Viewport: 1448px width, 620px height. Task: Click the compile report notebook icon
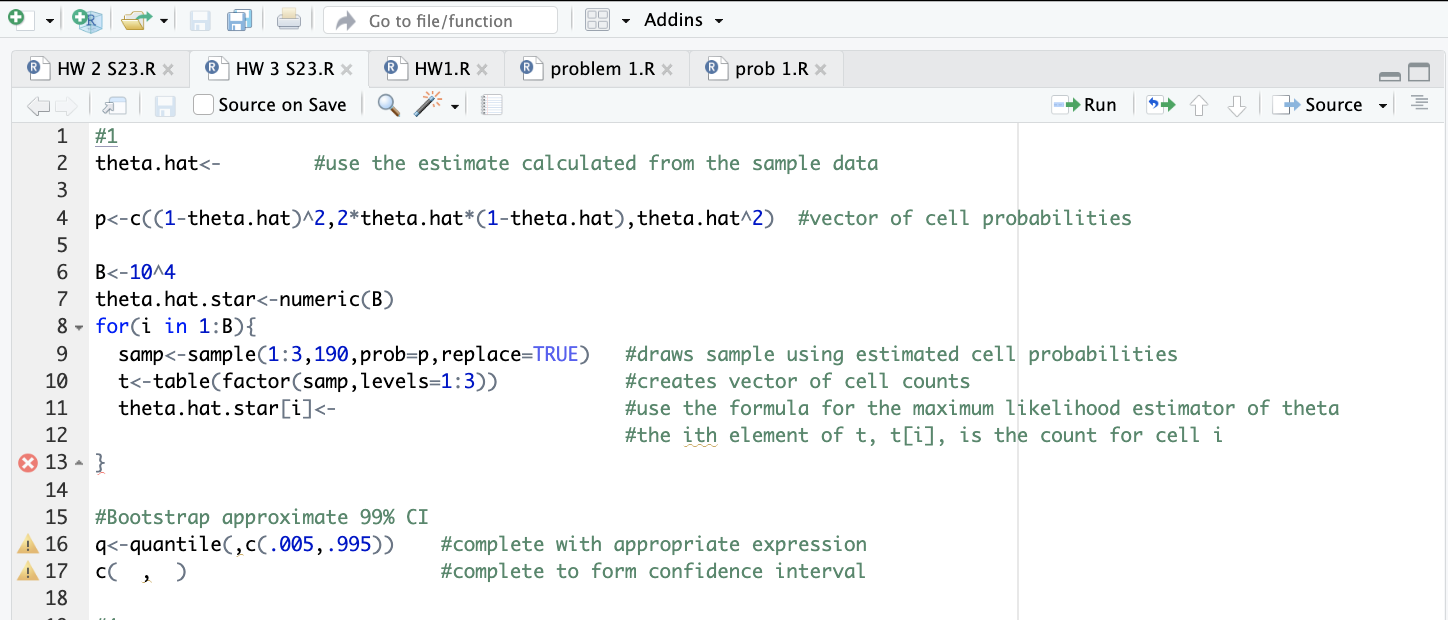(x=491, y=105)
